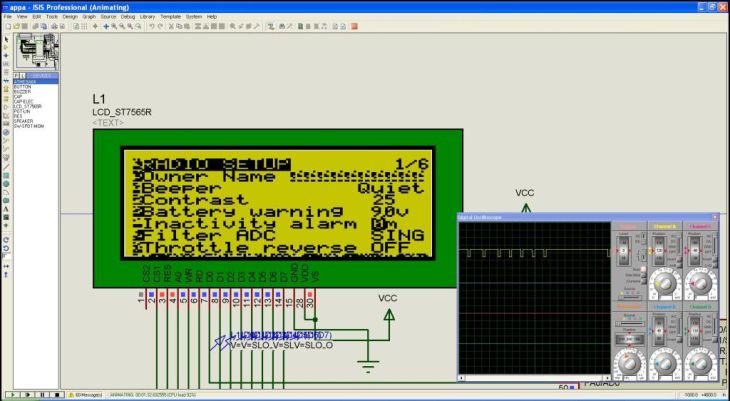Open the View menu
The height and width of the screenshot is (401, 730).
click(x=22, y=16)
